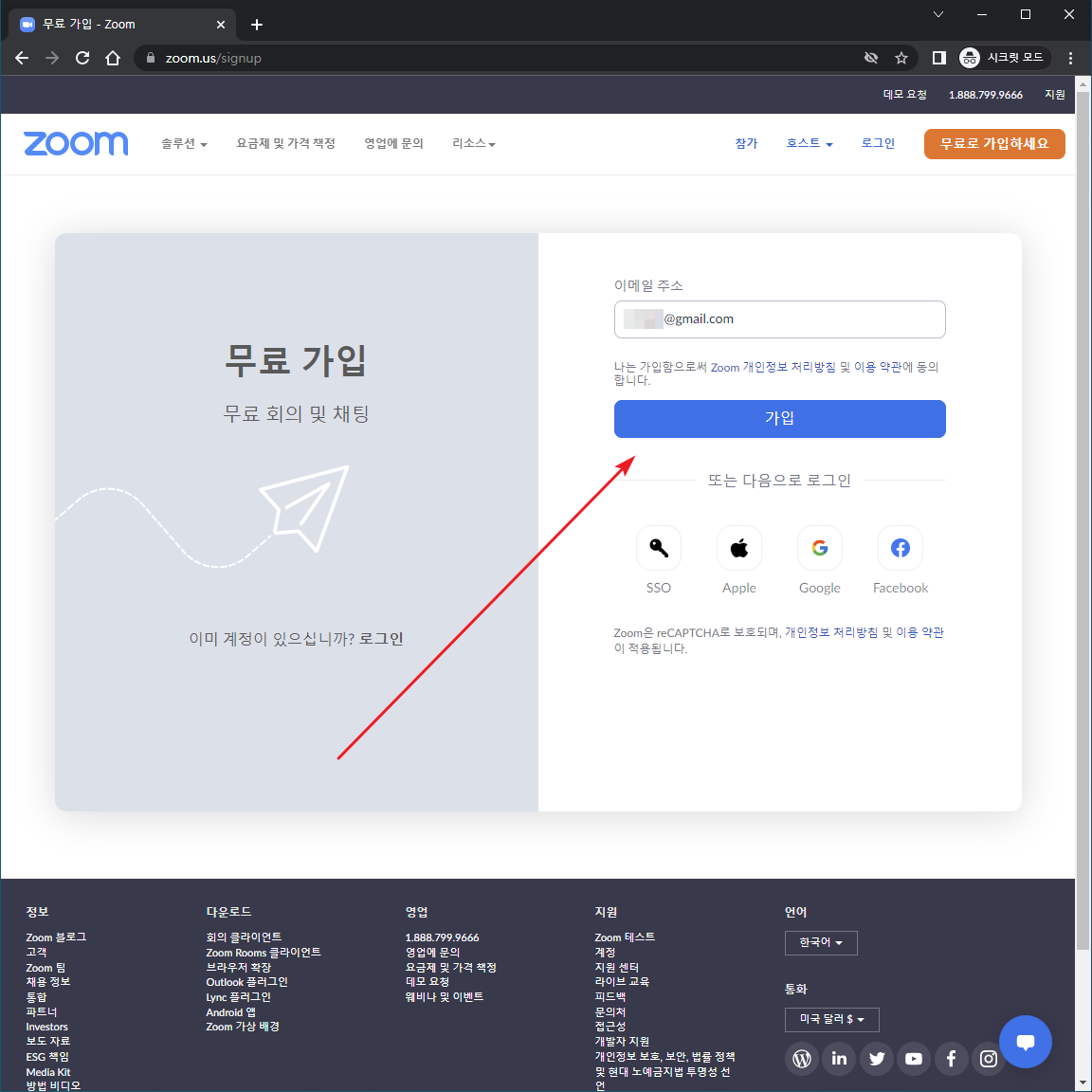Open Zoom Facebook icon in footer
The width and height of the screenshot is (1092, 1092).
click(951, 1059)
